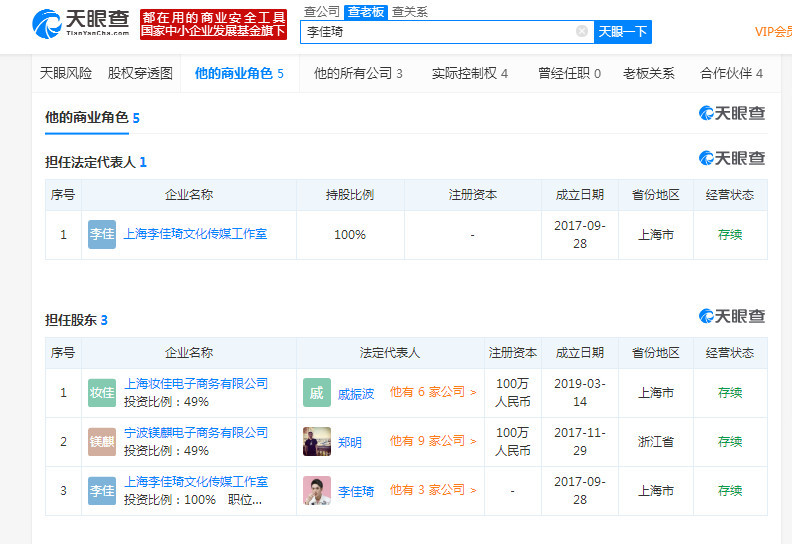This screenshot has width=792, height=544.
Task: Clear the search field with the X icon
Action: click(582, 31)
